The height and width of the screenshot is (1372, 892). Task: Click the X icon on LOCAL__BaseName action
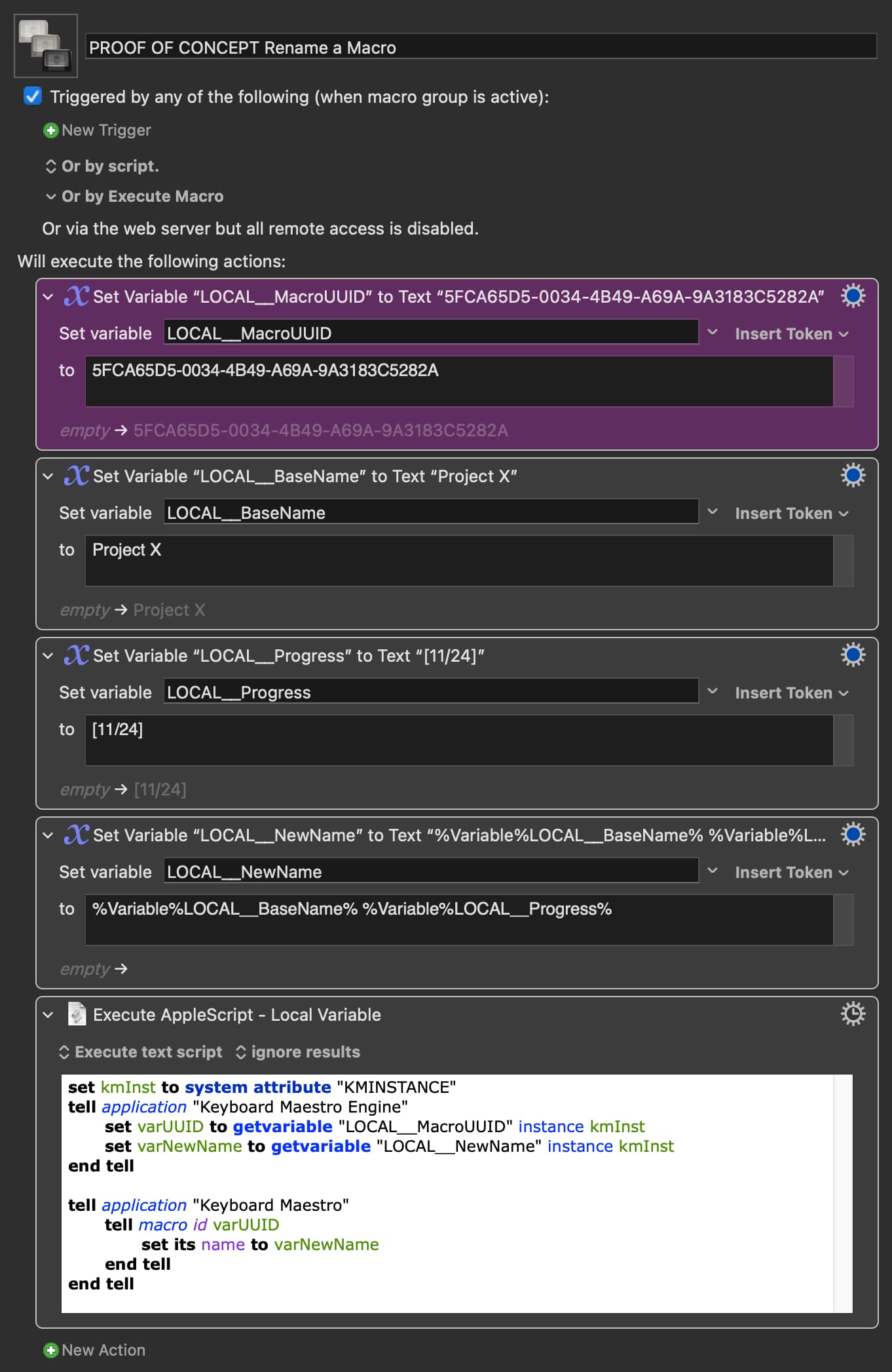point(77,476)
